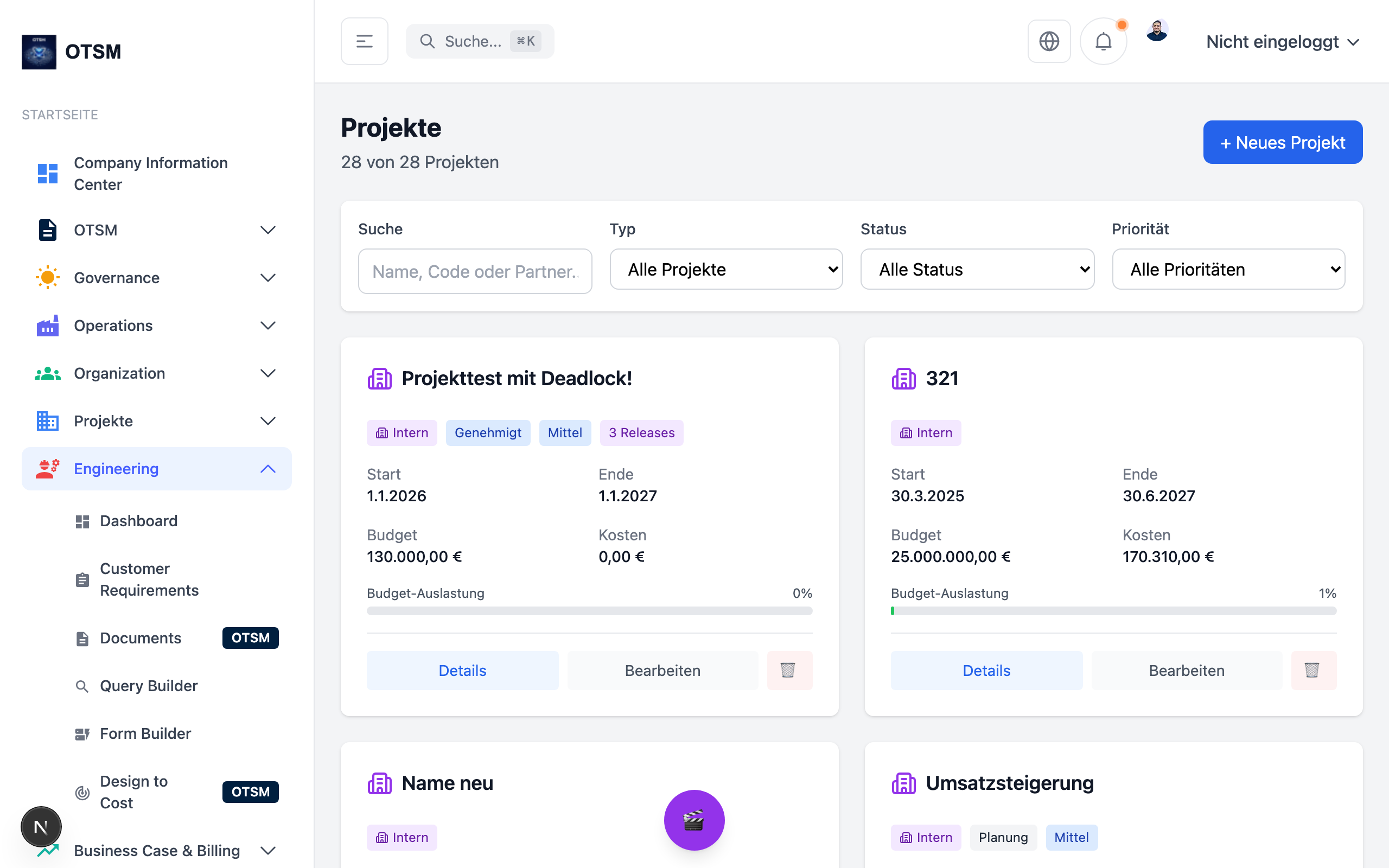Click the round N badge icon
Viewport: 1389px width, 868px height.
pos(41,827)
